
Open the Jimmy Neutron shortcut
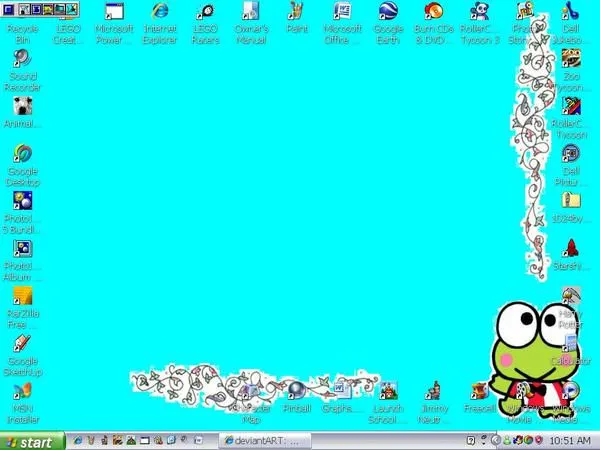click(x=434, y=391)
